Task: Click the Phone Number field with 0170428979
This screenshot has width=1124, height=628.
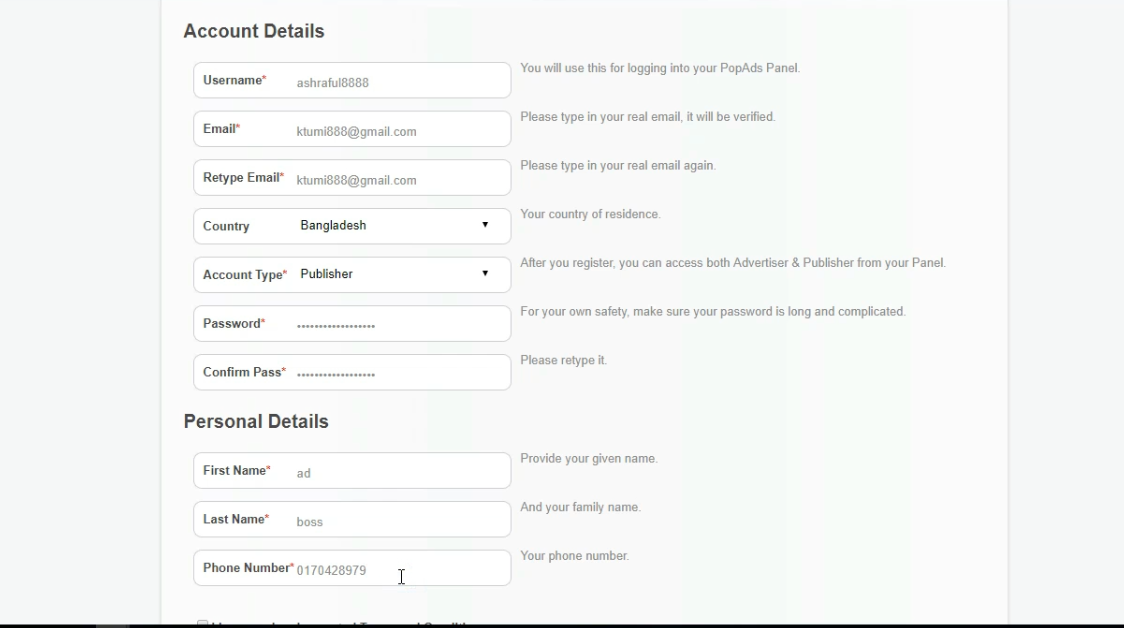Action: [400, 570]
